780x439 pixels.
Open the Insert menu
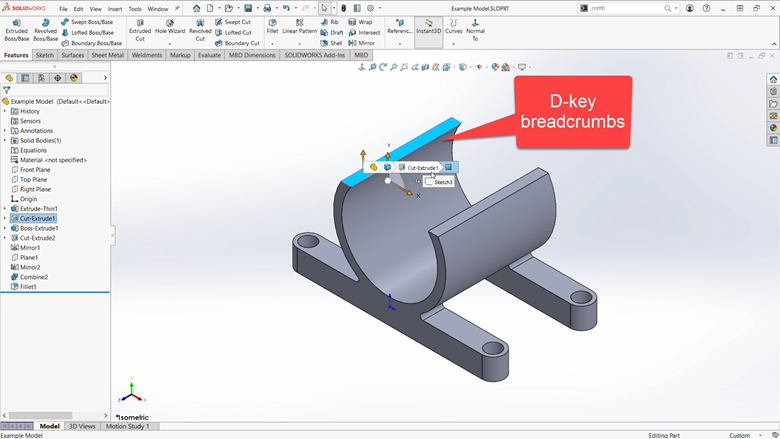pos(115,9)
